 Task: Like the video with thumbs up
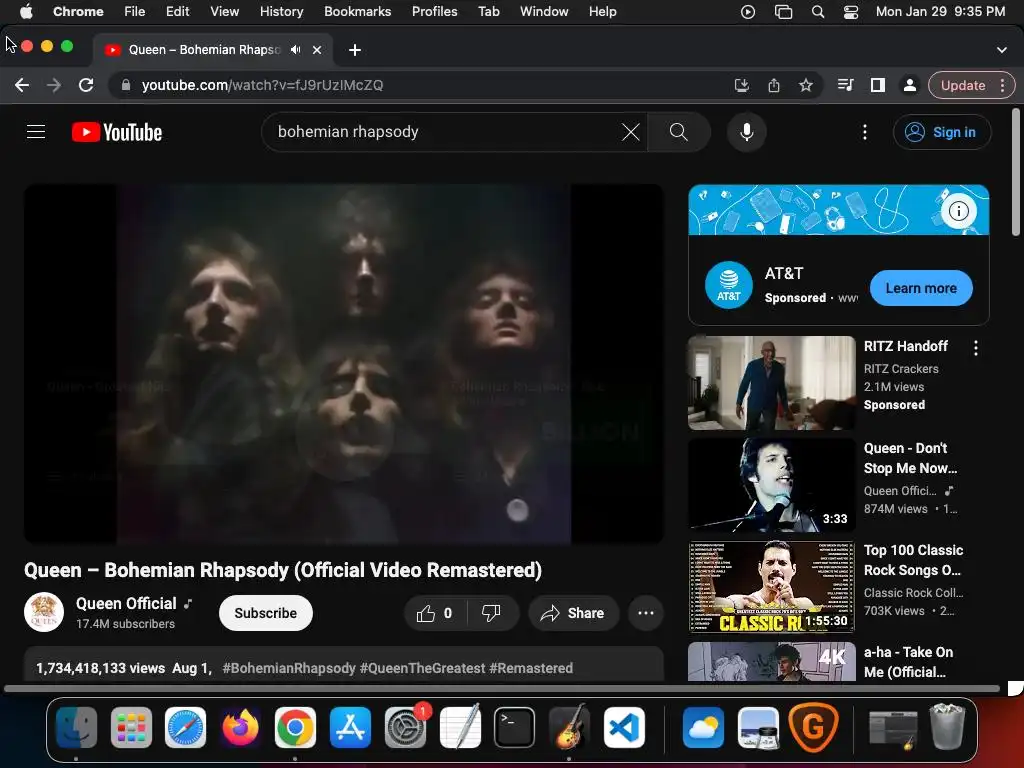(x=434, y=613)
